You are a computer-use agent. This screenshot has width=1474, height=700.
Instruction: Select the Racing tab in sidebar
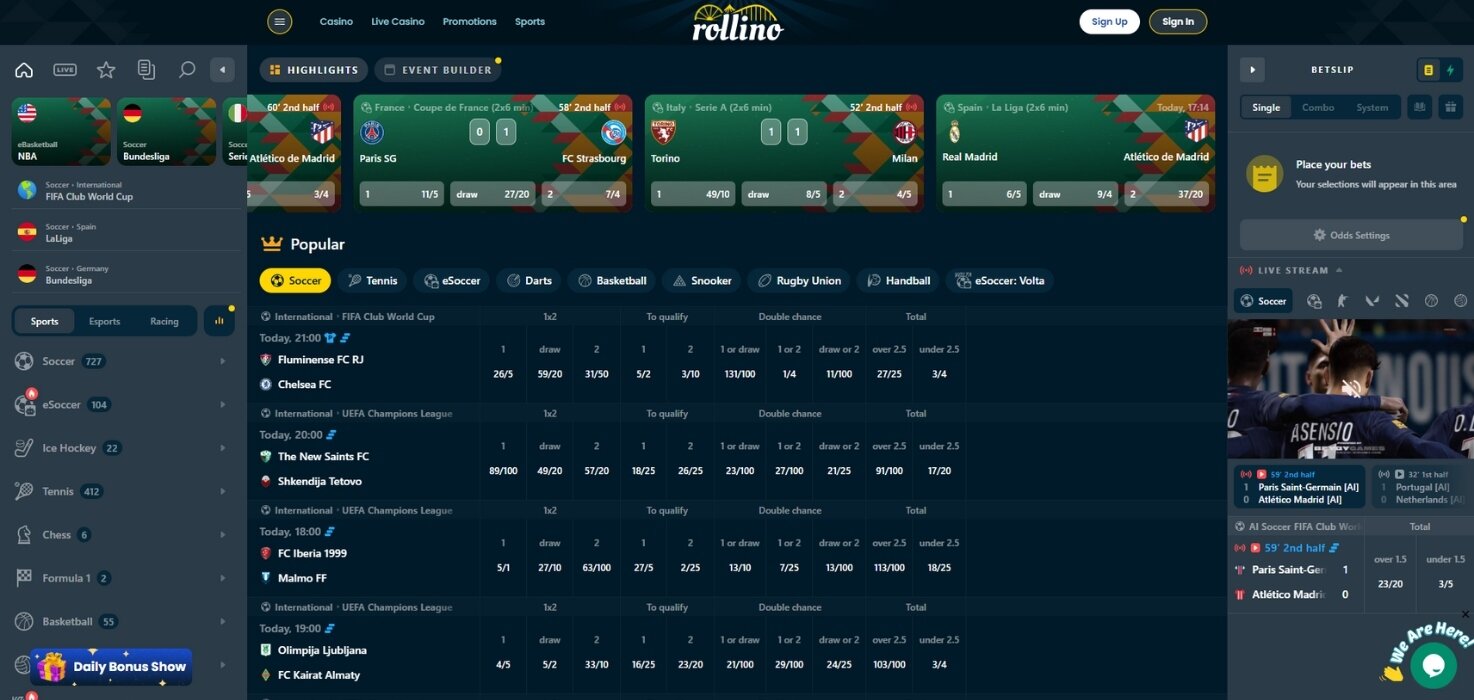164,321
